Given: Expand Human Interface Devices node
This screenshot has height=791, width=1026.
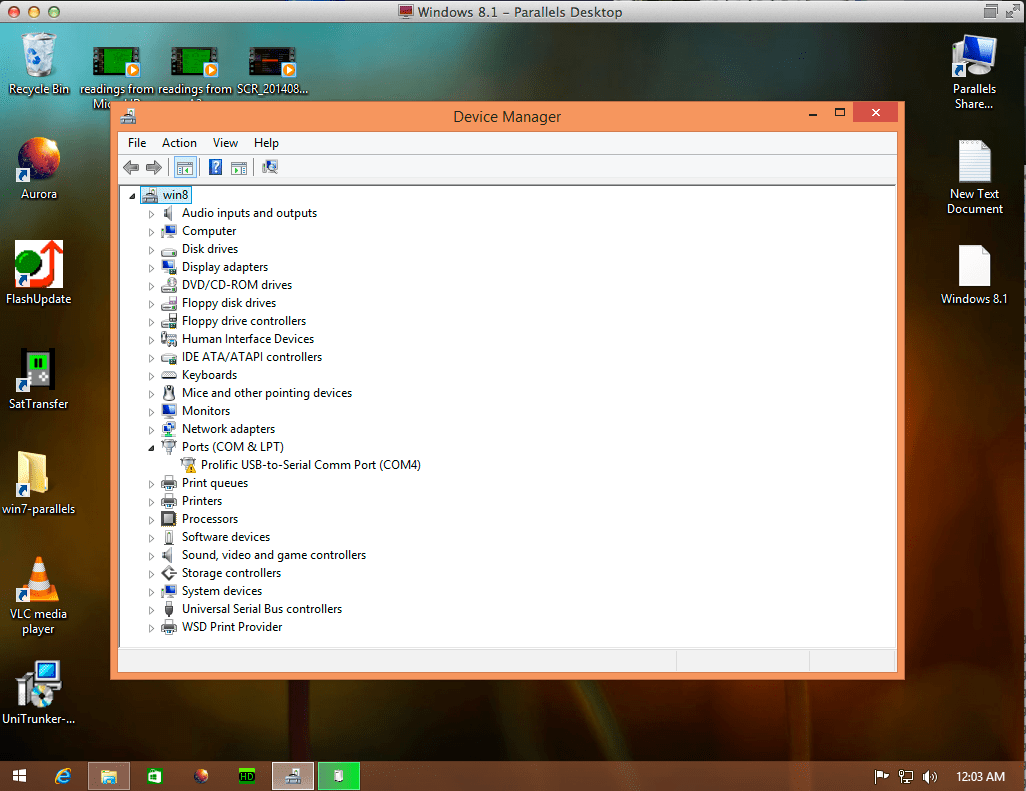Looking at the screenshot, I should click(151, 340).
